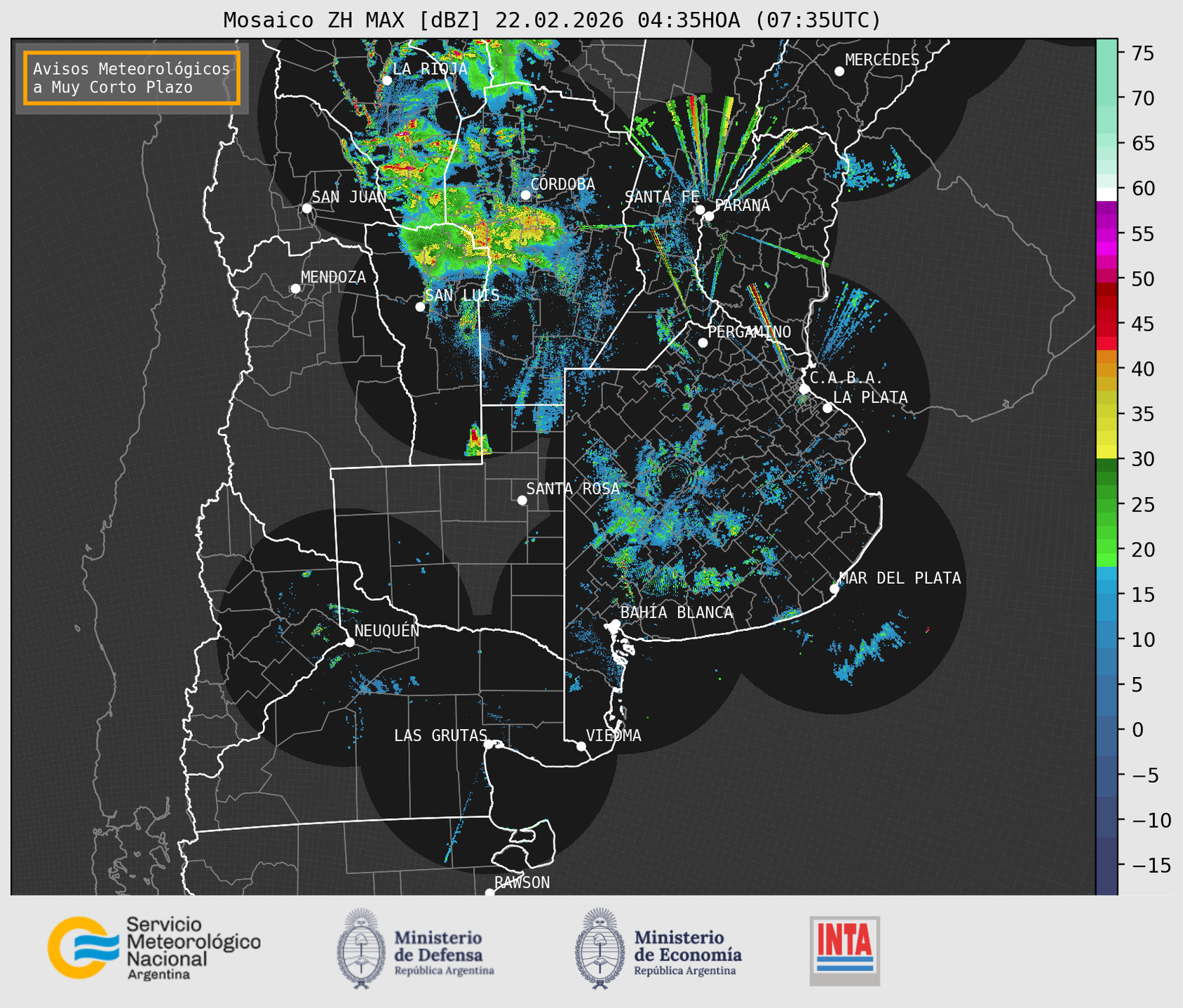The image size is (1183, 1008).
Task: Select the BAHÍA BLANCA city marker
Action: pyautogui.click(x=615, y=624)
